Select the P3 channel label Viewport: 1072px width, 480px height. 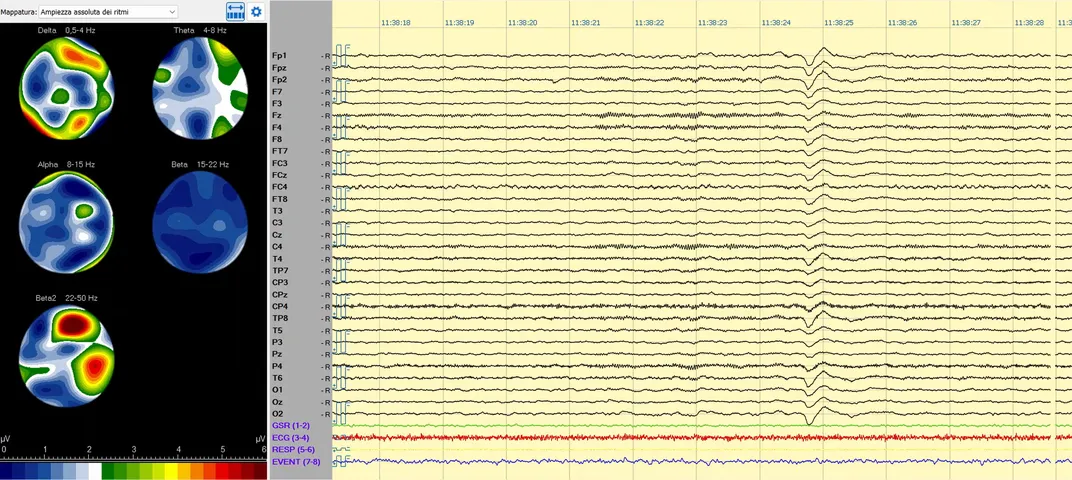[x=277, y=342]
